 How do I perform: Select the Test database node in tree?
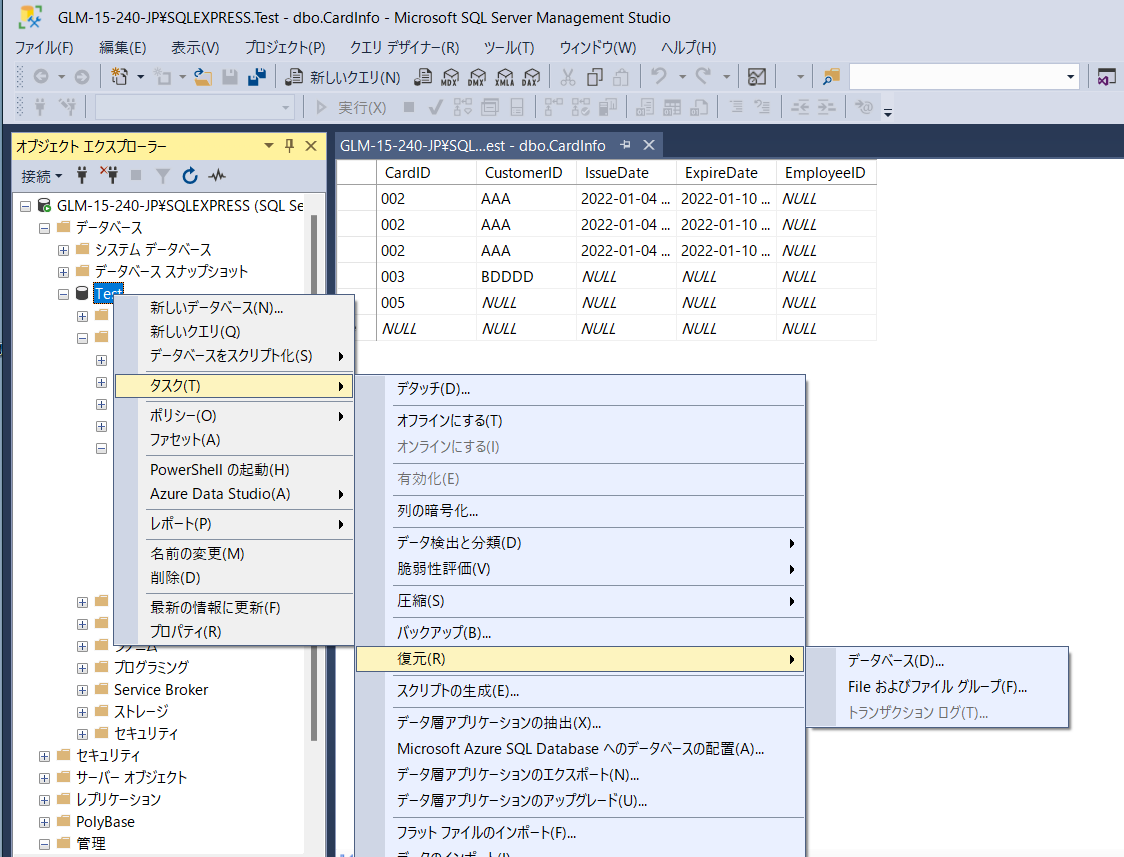coord(108,293)
